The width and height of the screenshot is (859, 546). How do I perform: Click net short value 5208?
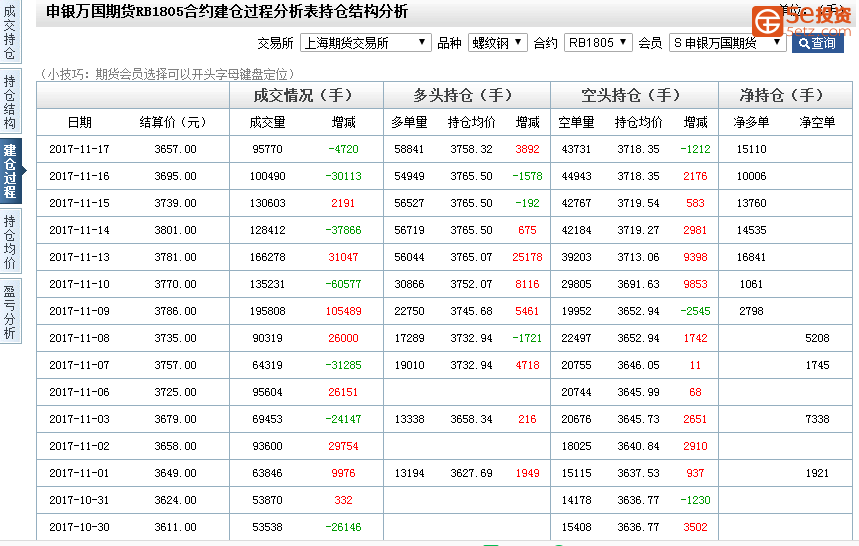(817, 338)
